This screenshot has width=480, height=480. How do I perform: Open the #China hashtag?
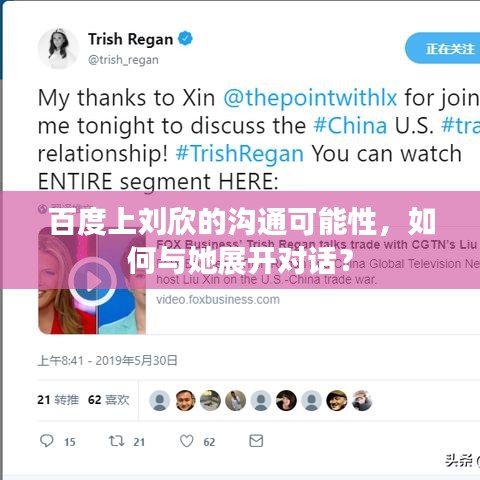[350, 126]
